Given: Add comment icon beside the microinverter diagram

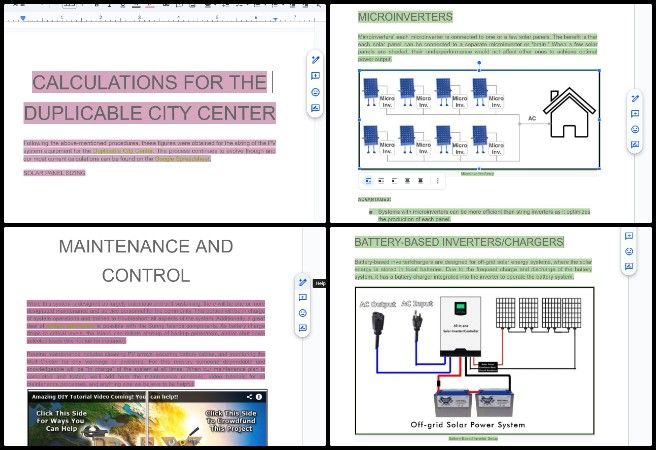Looking at the screenshot, I should pyautogui.click(x=635, y=114).
